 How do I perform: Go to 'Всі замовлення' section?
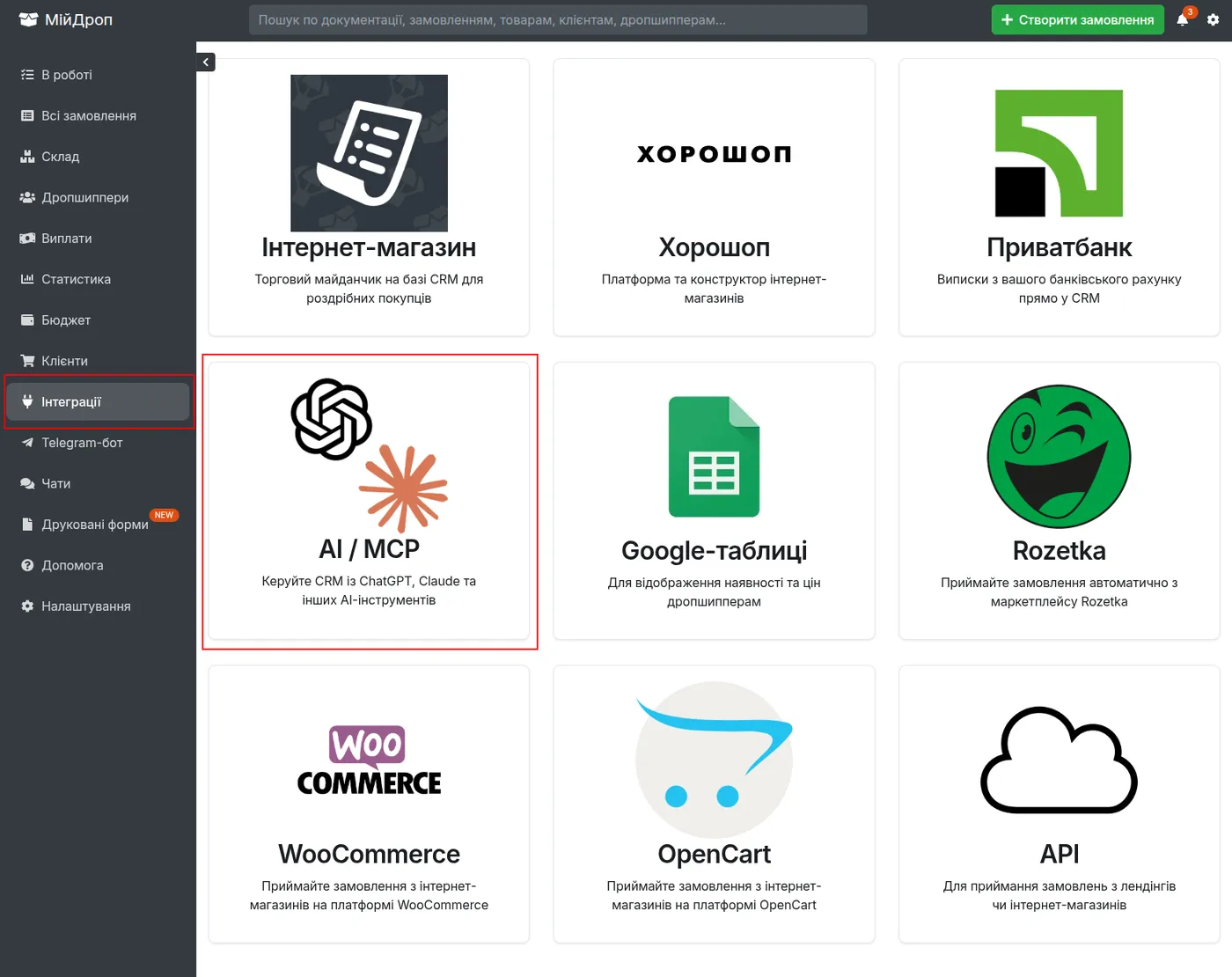click(x=98, y=115)
